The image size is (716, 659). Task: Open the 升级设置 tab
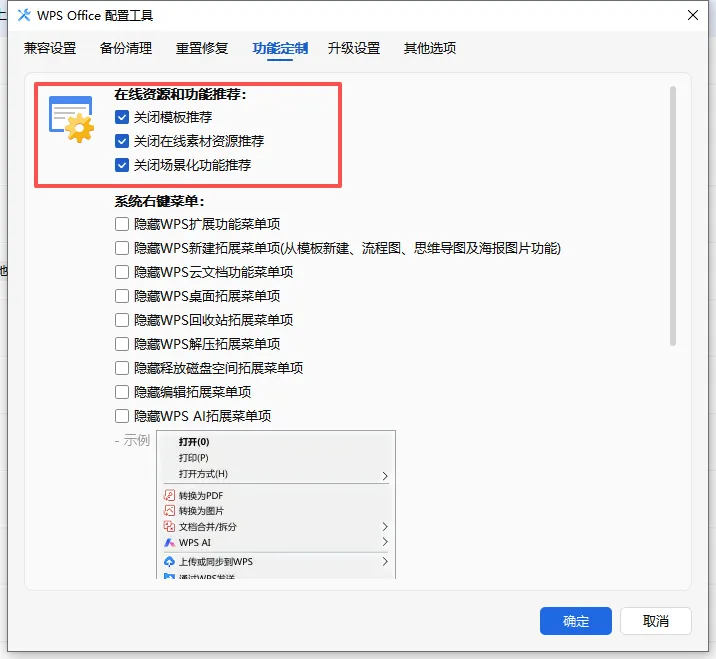[x=354, y=48]
